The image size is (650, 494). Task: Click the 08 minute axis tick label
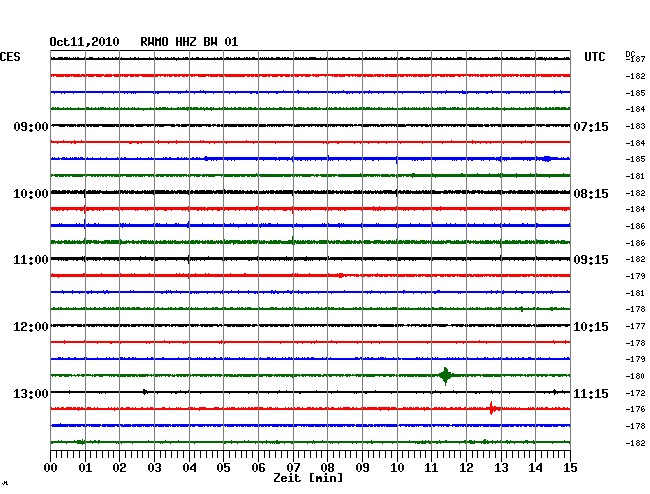click(x=327, y=467)
